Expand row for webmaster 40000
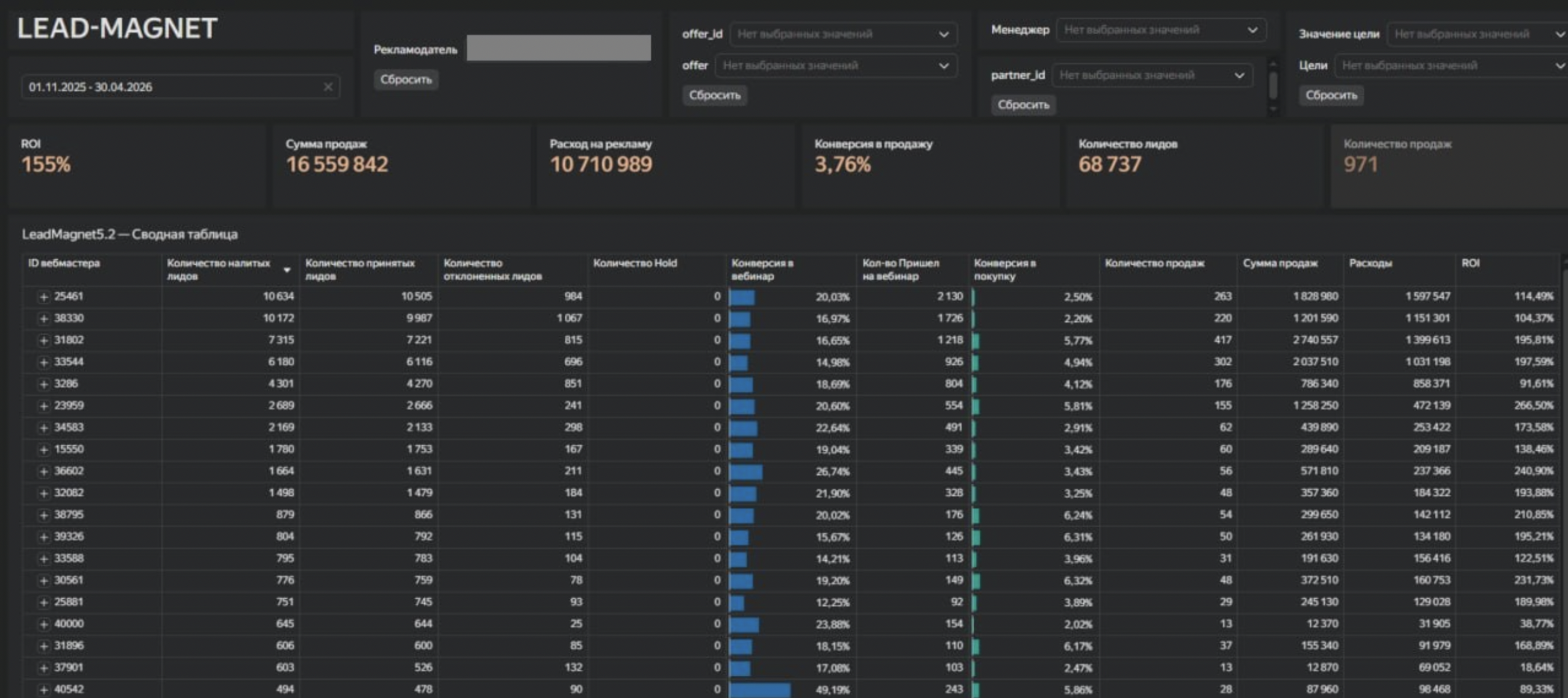Image resolution: width=1568 pixels, height=698 pixels. coord(43,624)
